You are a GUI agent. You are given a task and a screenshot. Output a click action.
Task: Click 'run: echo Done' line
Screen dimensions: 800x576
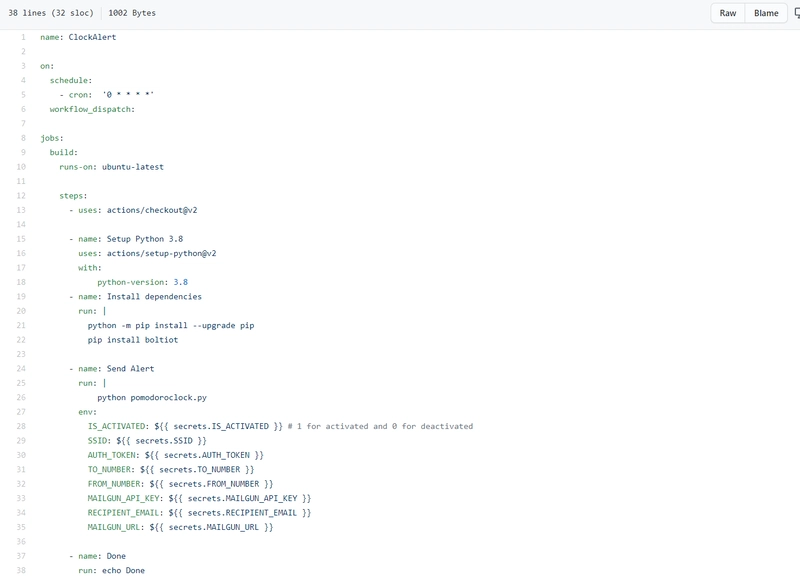click(112, 570)
